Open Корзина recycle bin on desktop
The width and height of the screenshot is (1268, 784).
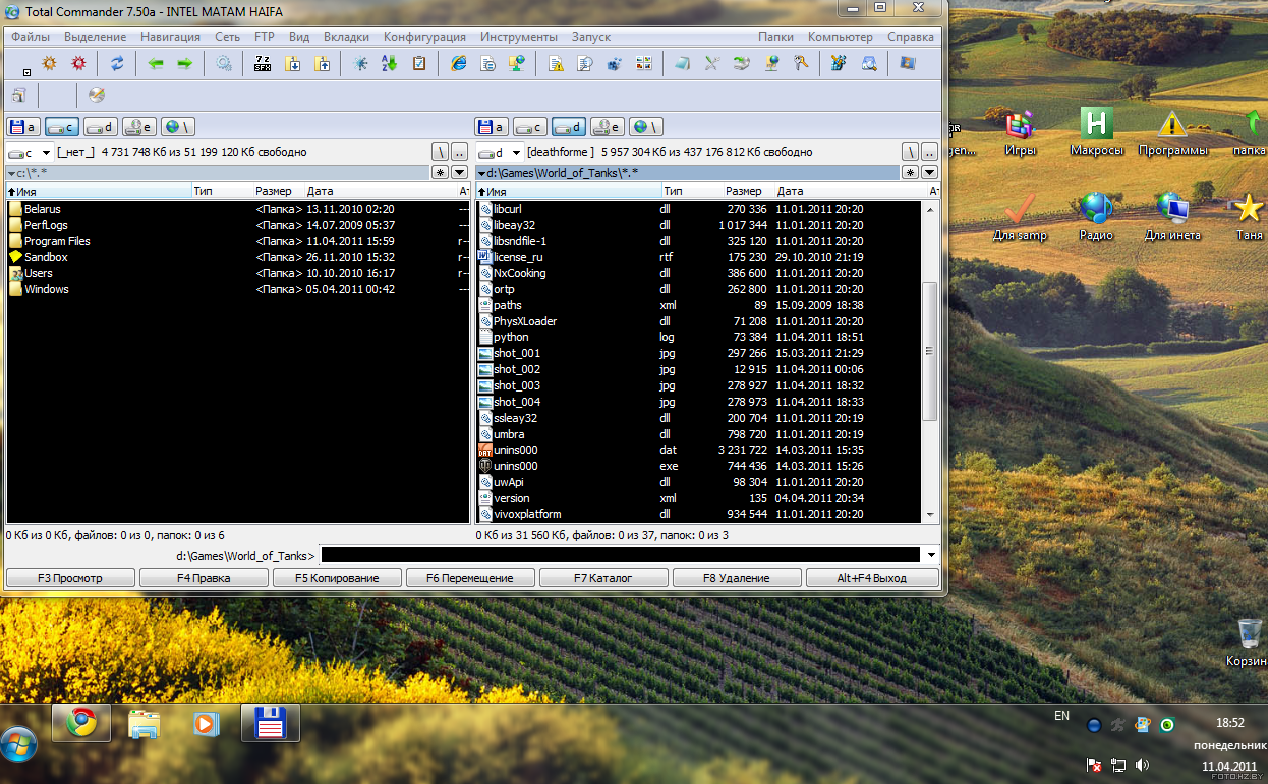(1248, 643)
